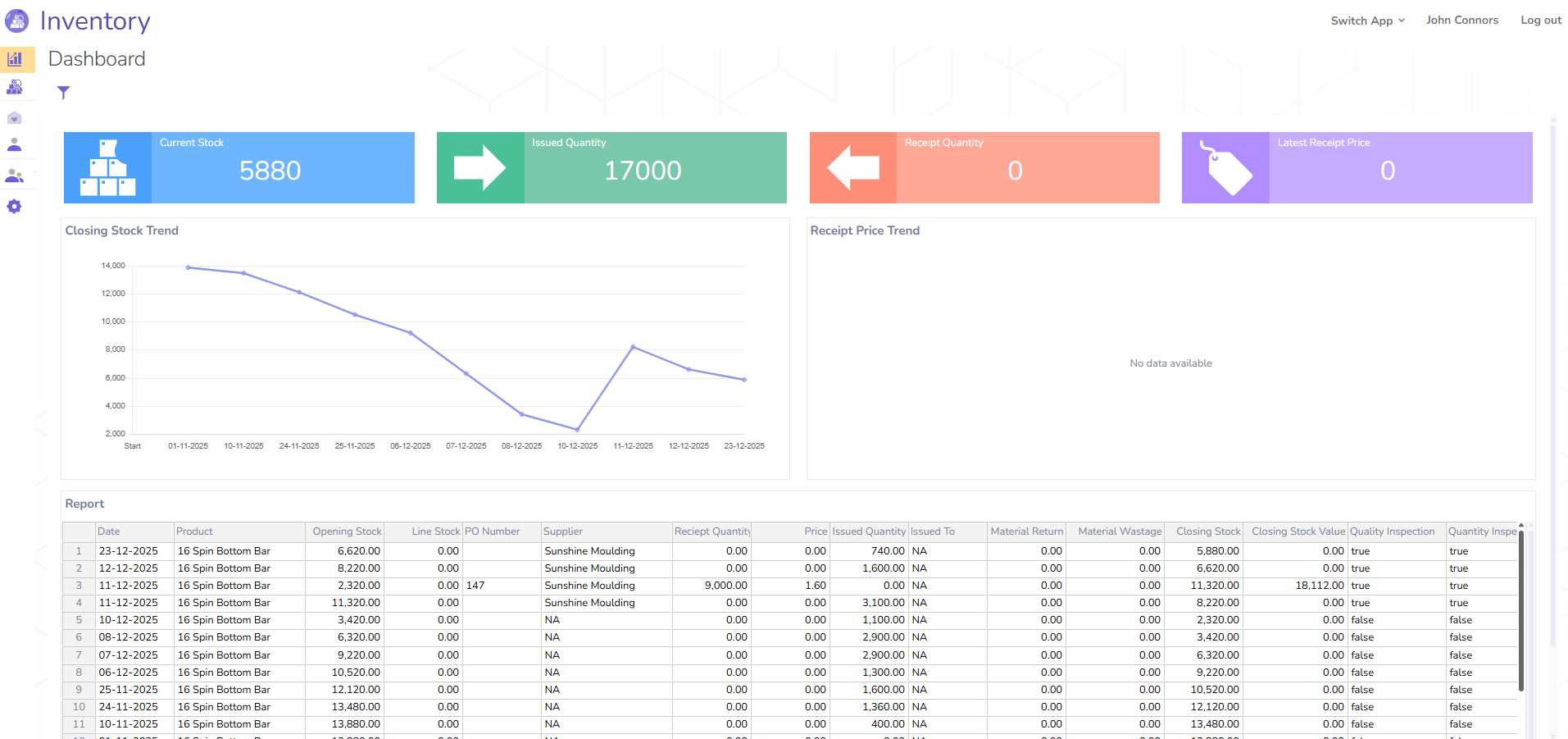
Task: Sort report by Closing Stock Value header
Action: tap(1295, 531)
